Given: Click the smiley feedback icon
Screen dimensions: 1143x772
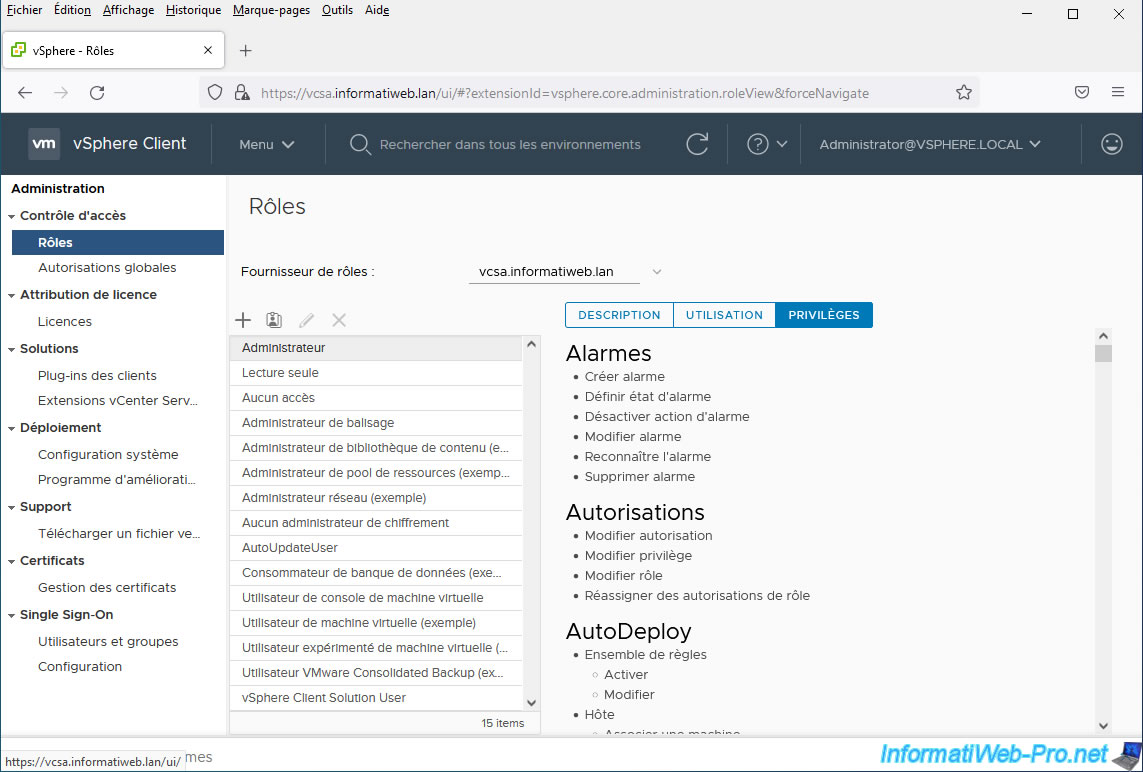Looking at the screenshot, I should pos(1112,144).
